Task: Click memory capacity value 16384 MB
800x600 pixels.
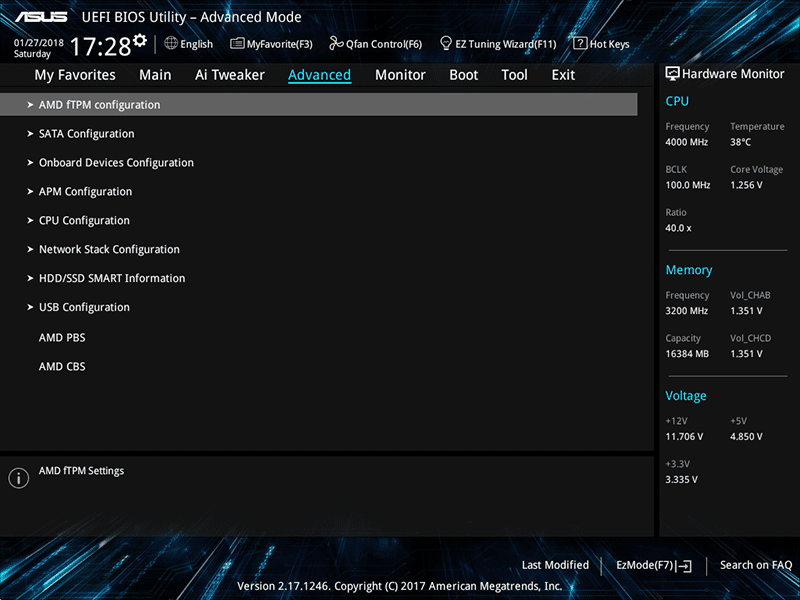Action: pyautogui.click(x=687, y=354)
